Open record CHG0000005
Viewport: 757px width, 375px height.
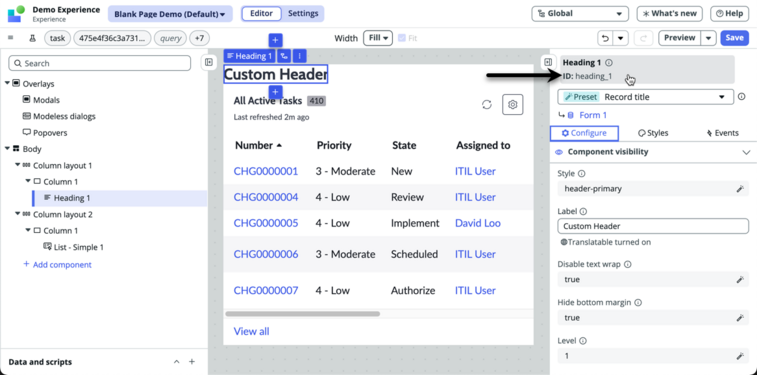click(266, 223)
